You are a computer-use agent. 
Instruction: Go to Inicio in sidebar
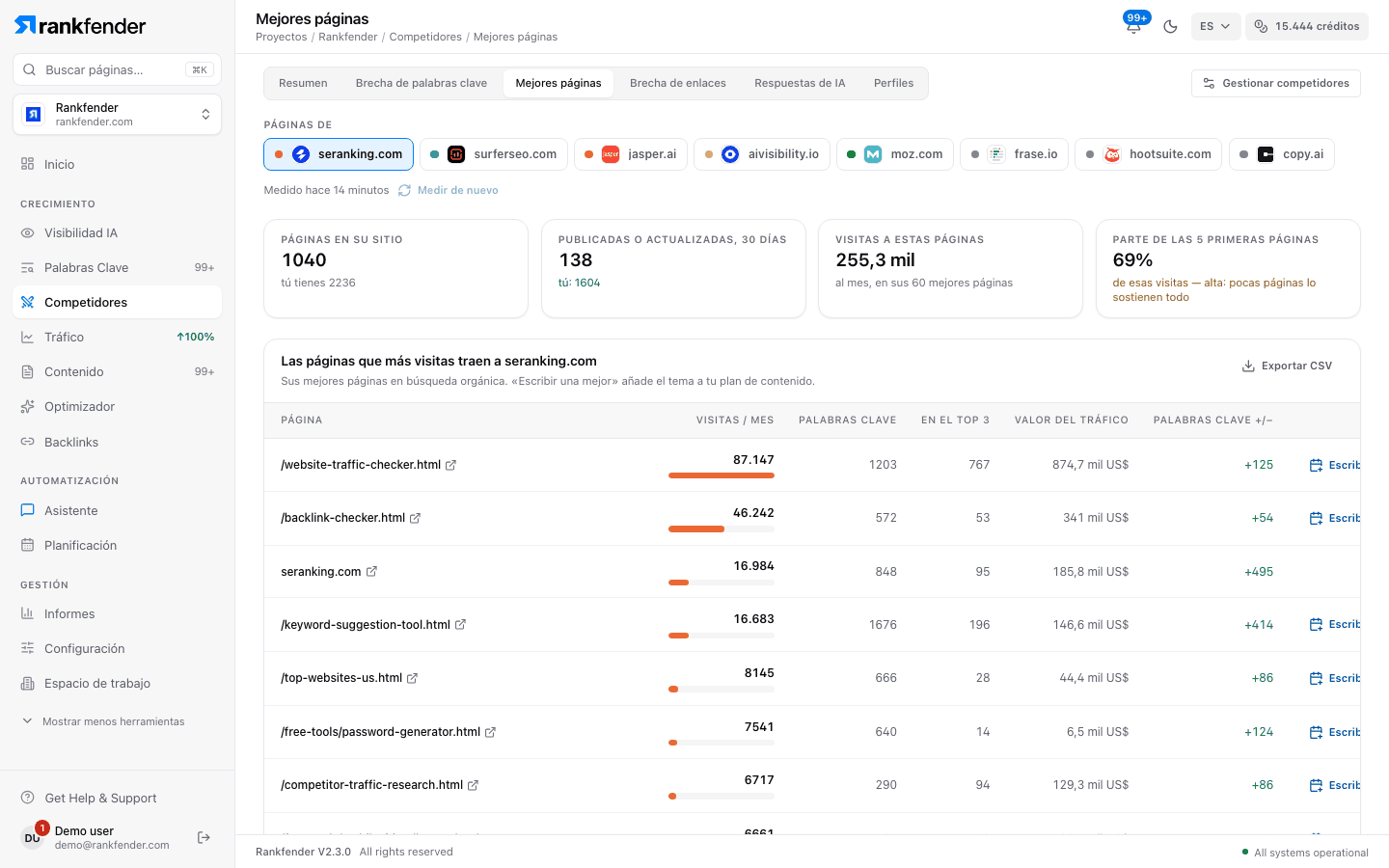pos(117,164)
